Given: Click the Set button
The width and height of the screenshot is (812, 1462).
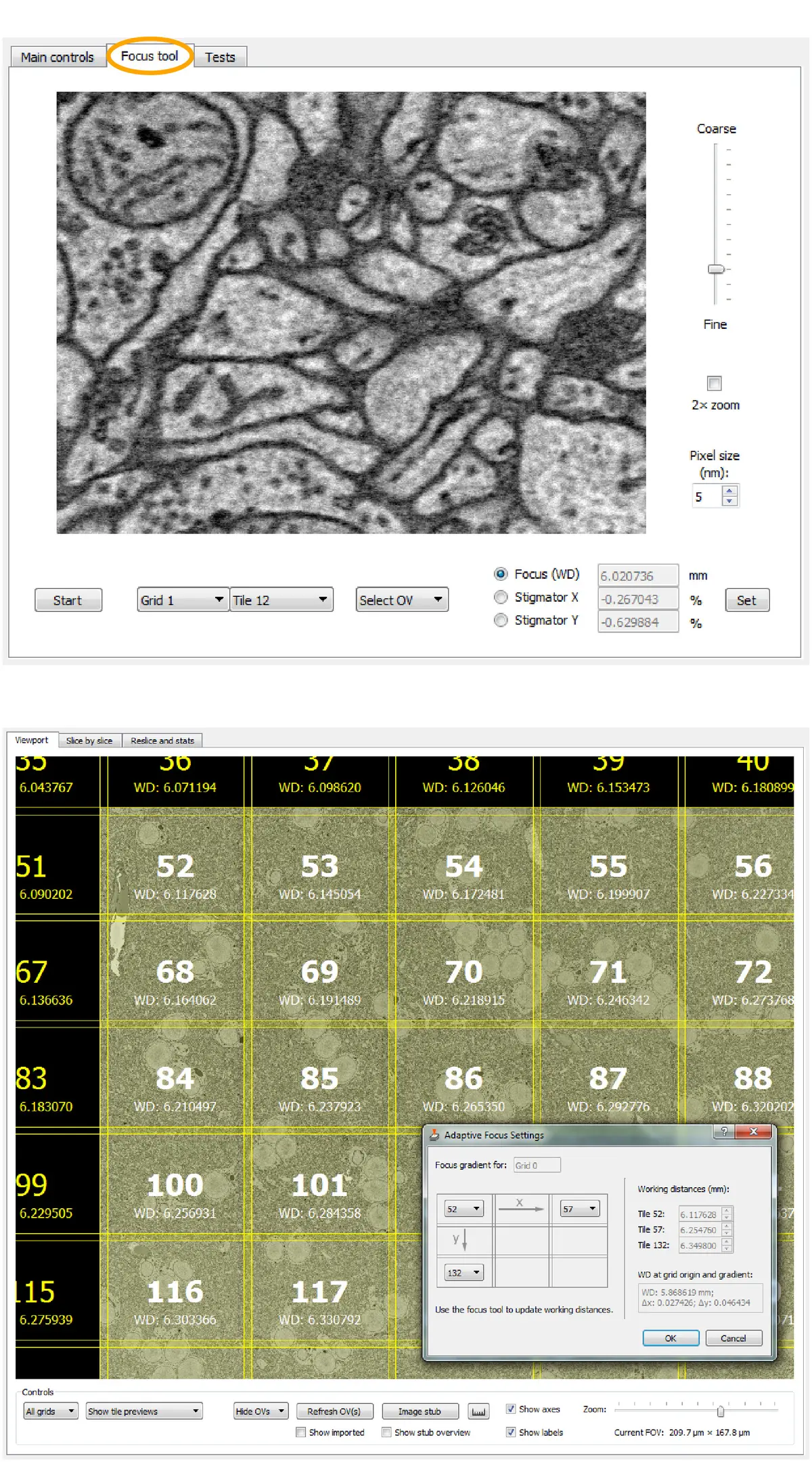Looking at the screenshot, I should point(747,600).
